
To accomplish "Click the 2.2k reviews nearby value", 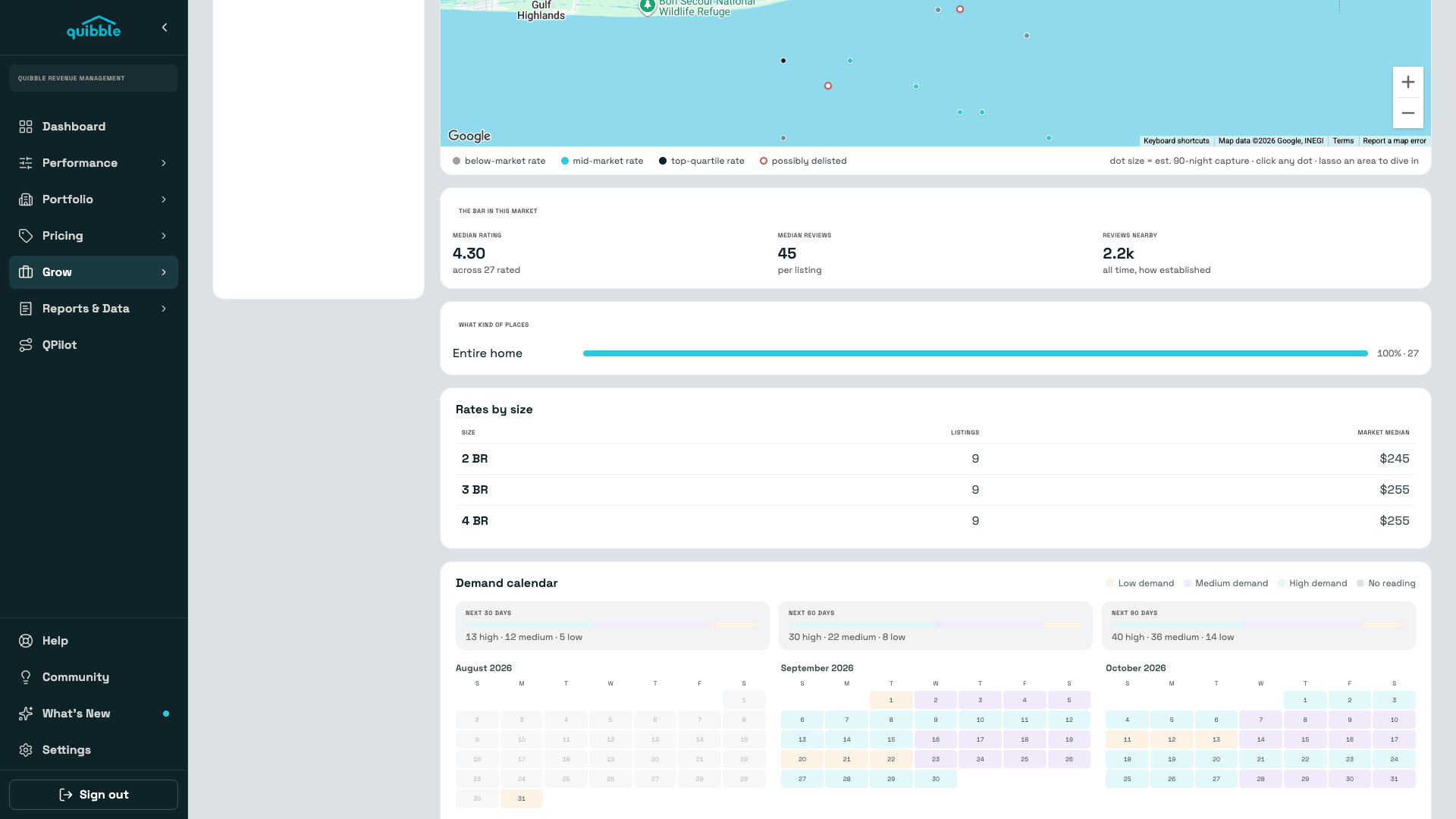I will [1119, 253].
